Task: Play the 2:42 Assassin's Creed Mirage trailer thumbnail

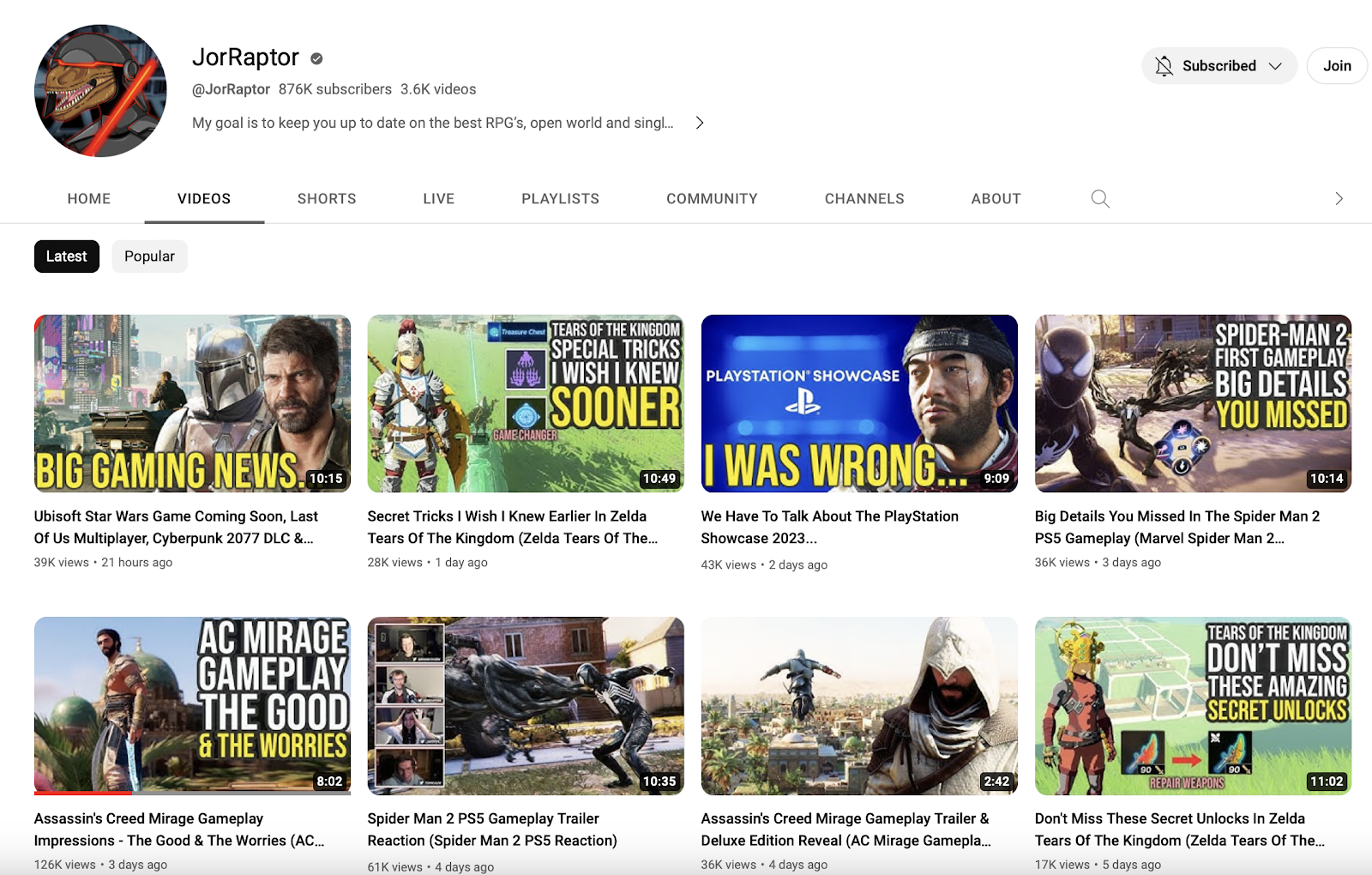Action: [859, 706]
